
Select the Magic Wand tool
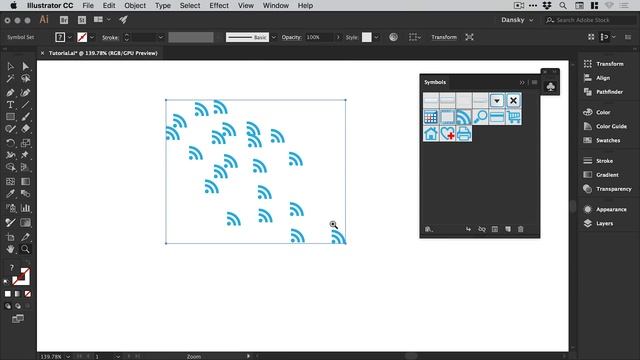click(10, 78)
